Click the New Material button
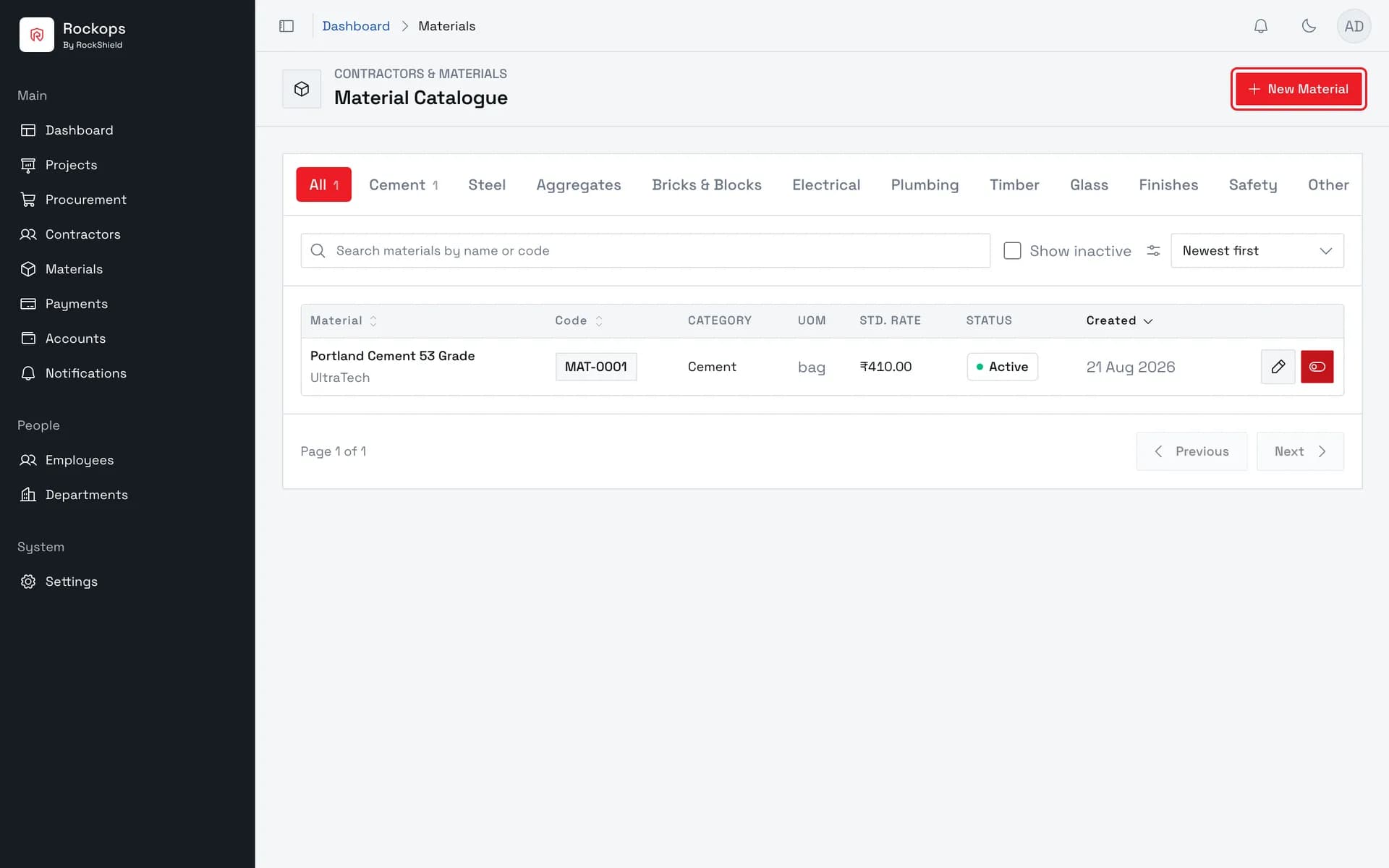The width and height of the screenshot is (1389, 868). [1299, 89]
